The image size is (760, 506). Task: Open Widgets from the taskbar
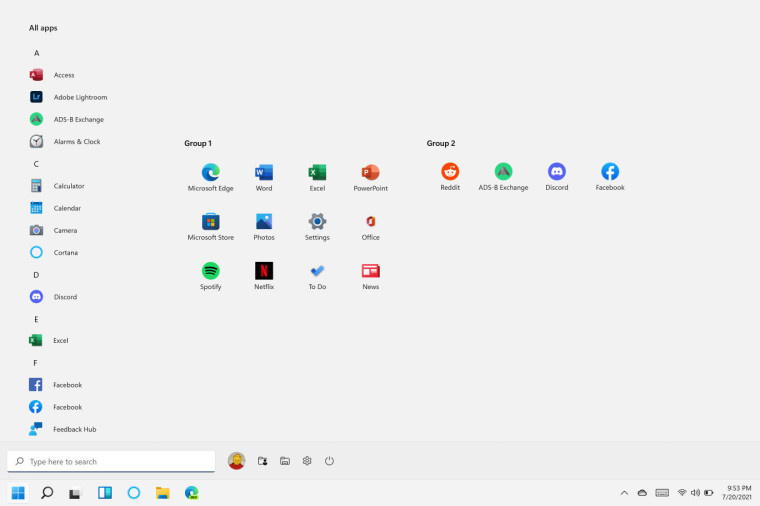click(105, 493)
